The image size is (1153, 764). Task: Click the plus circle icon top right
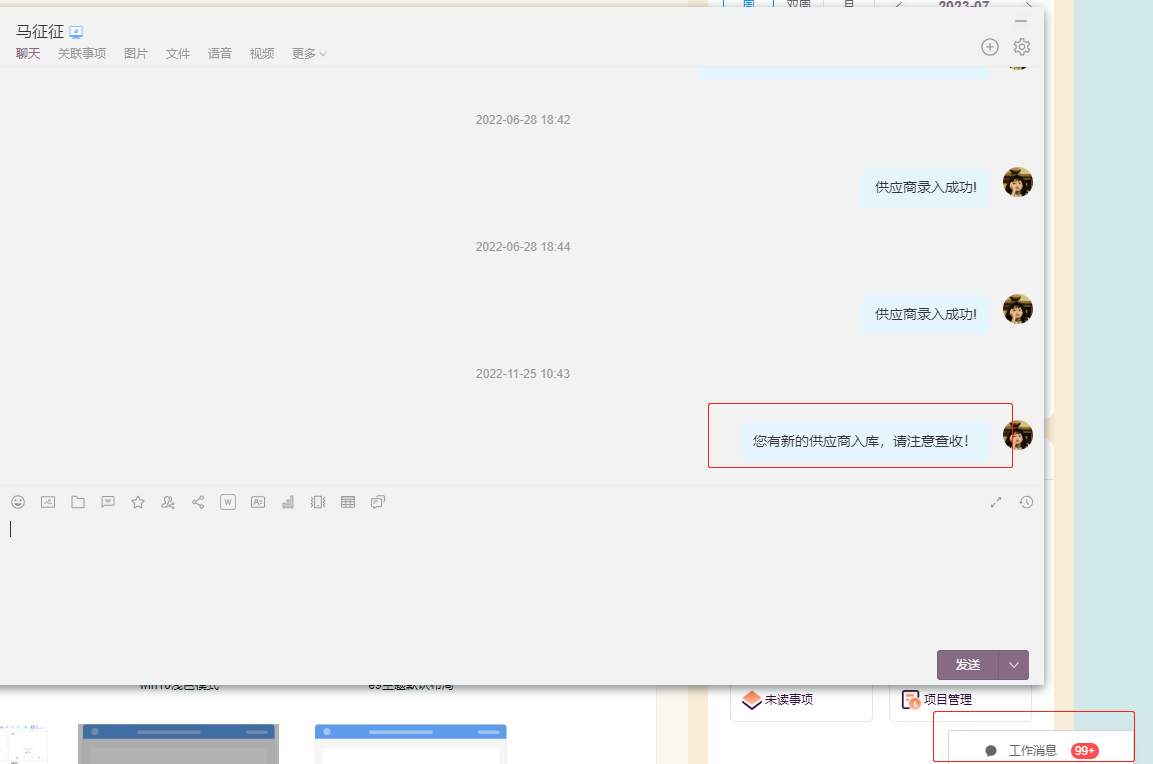tap(990, 47)
